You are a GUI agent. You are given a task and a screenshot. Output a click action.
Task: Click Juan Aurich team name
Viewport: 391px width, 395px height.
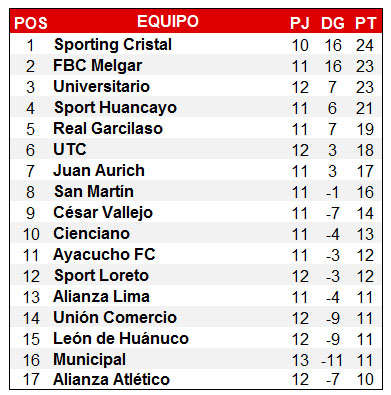(99, 171)
